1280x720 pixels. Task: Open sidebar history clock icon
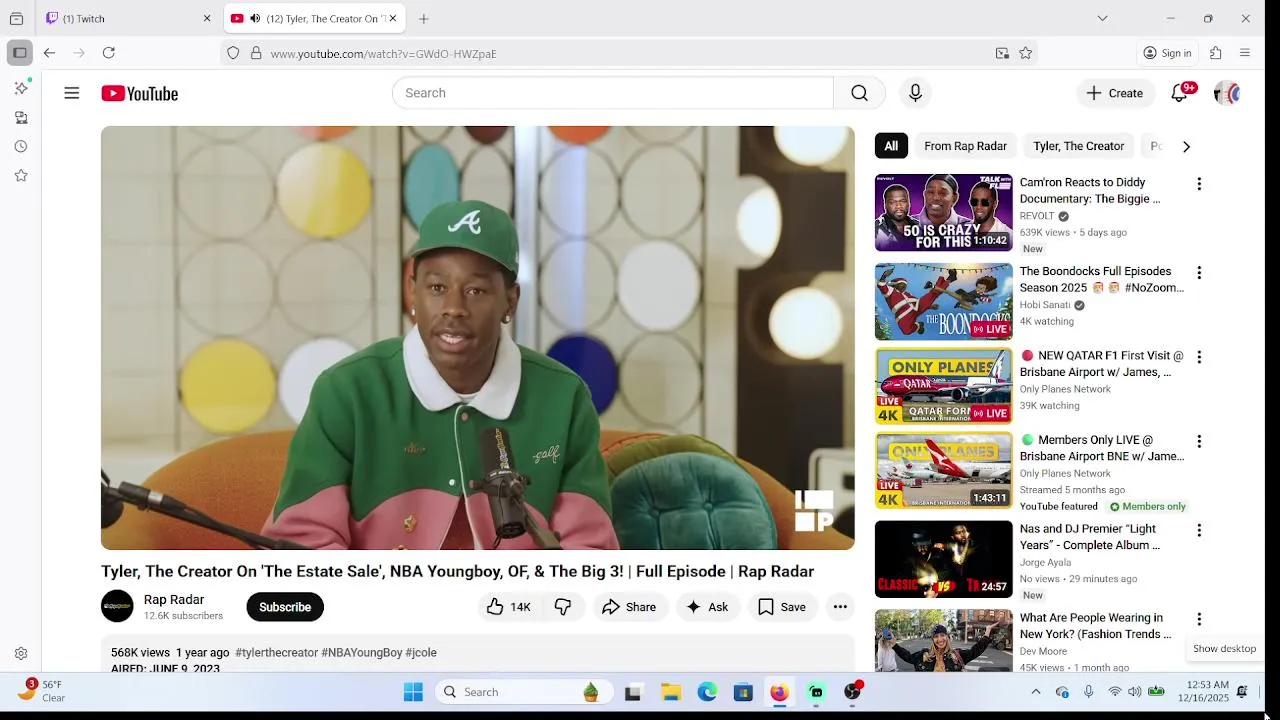20,147
